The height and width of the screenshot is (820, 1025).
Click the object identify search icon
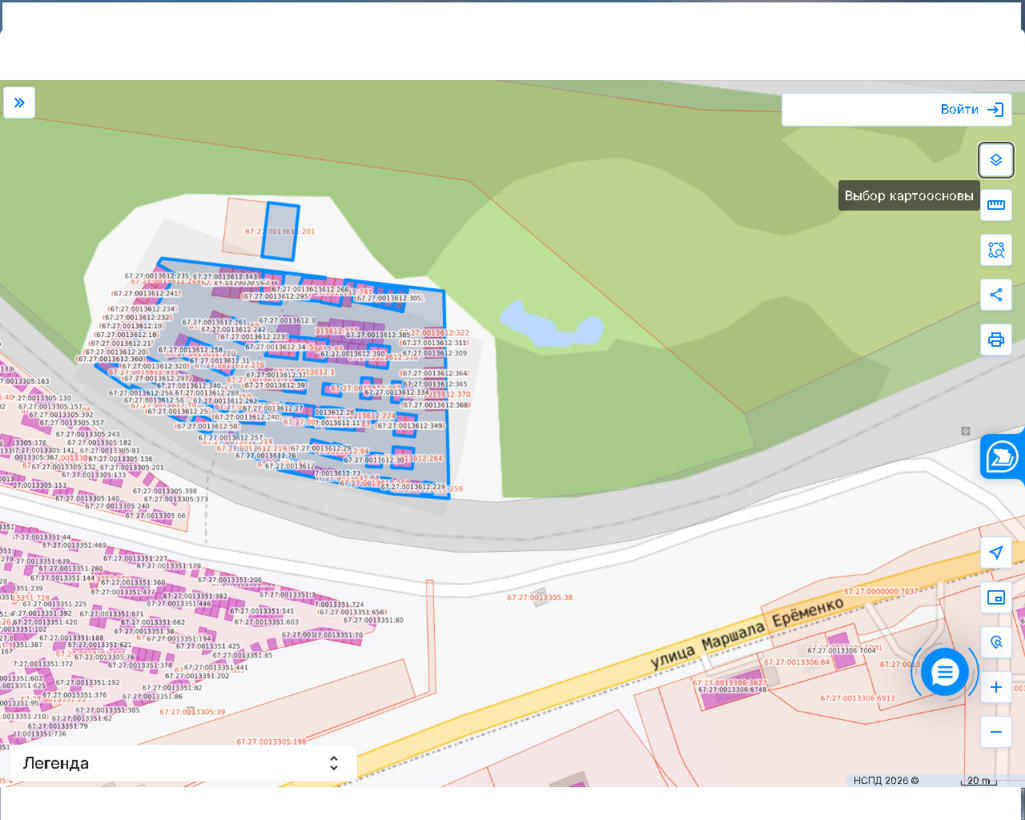(995, 642)
